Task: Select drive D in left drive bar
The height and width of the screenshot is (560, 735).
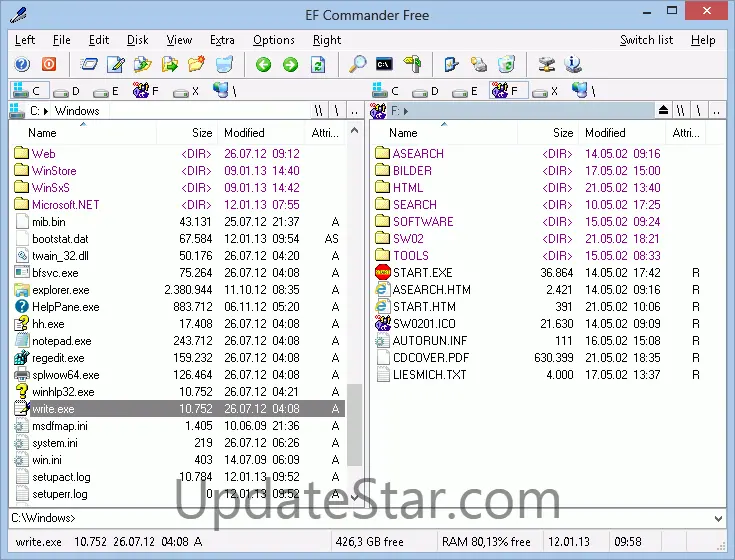Action: [66, 91]
